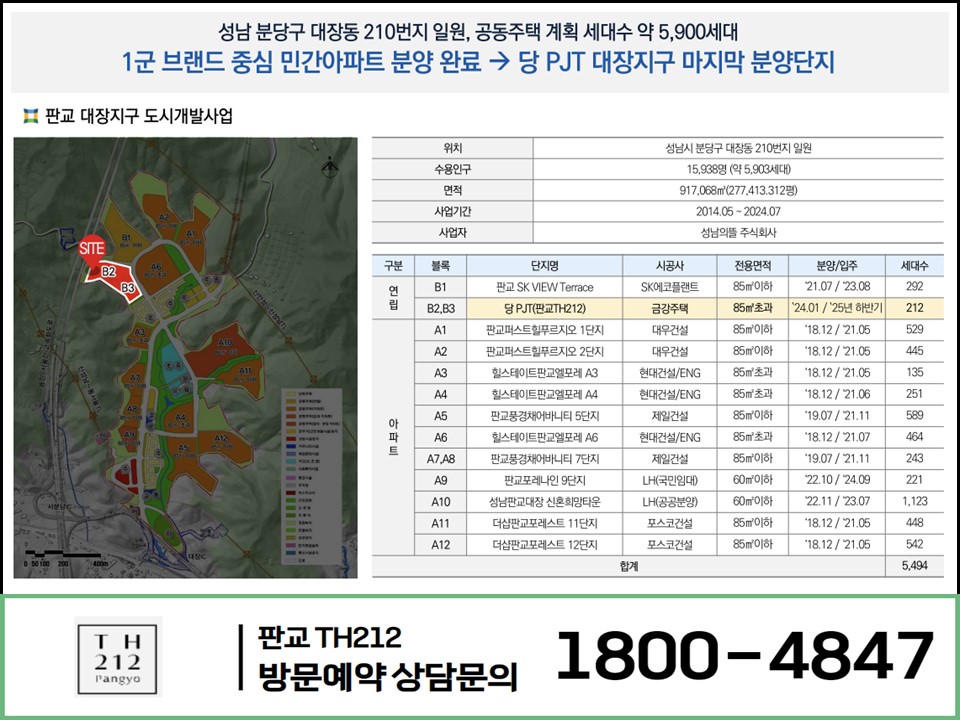Click the red SITE marker on map
The height and width of the screenshot is (720, 960).
(x=92, y=250)
